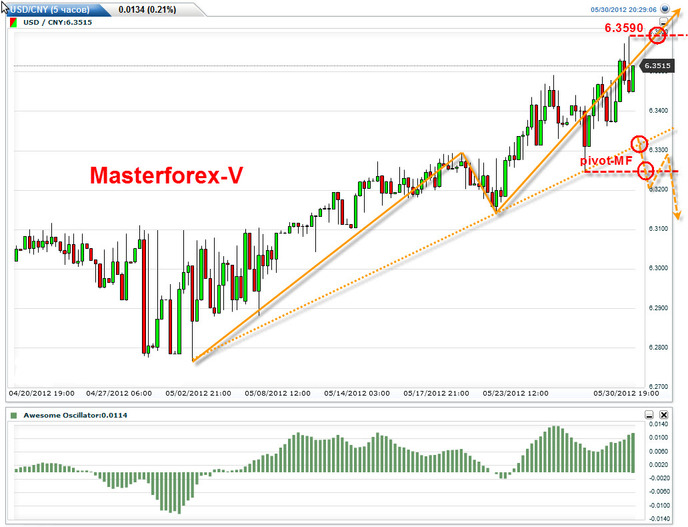Minimize the main USD/CNY price chart panel
Image resolution: width=688 pixels, height=527 pixels.
click(x=663, y=22)
